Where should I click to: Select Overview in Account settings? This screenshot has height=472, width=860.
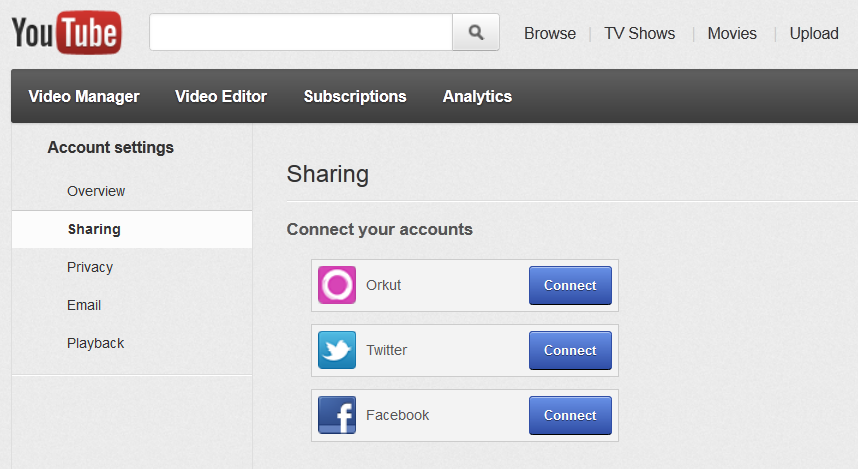[x=96, y=191]
